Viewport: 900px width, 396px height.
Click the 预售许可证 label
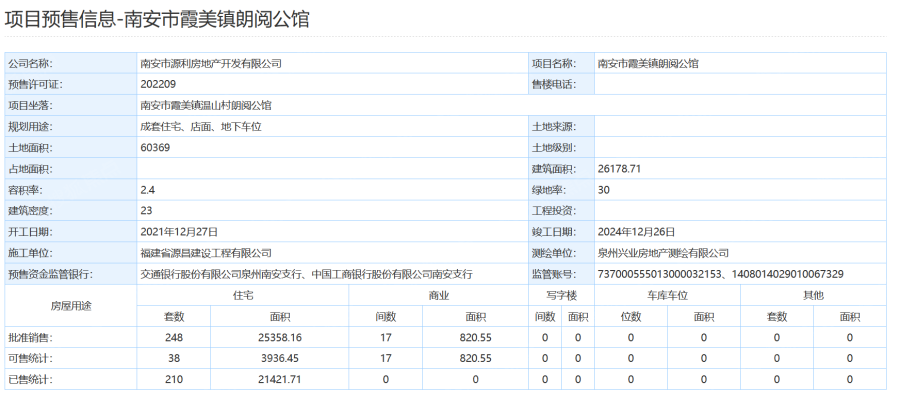tap(35, 84)
